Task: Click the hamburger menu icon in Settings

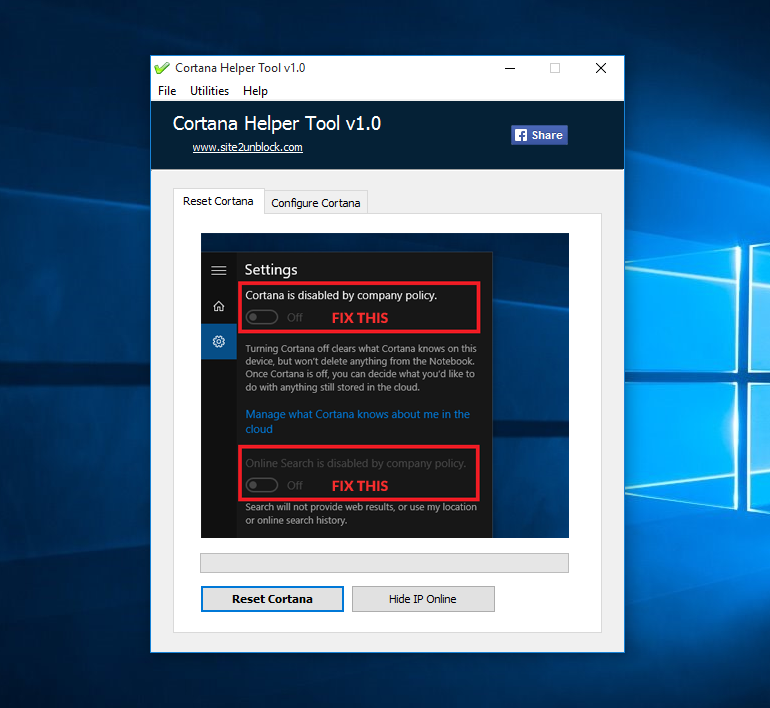Action: click(x=219, y=270)
